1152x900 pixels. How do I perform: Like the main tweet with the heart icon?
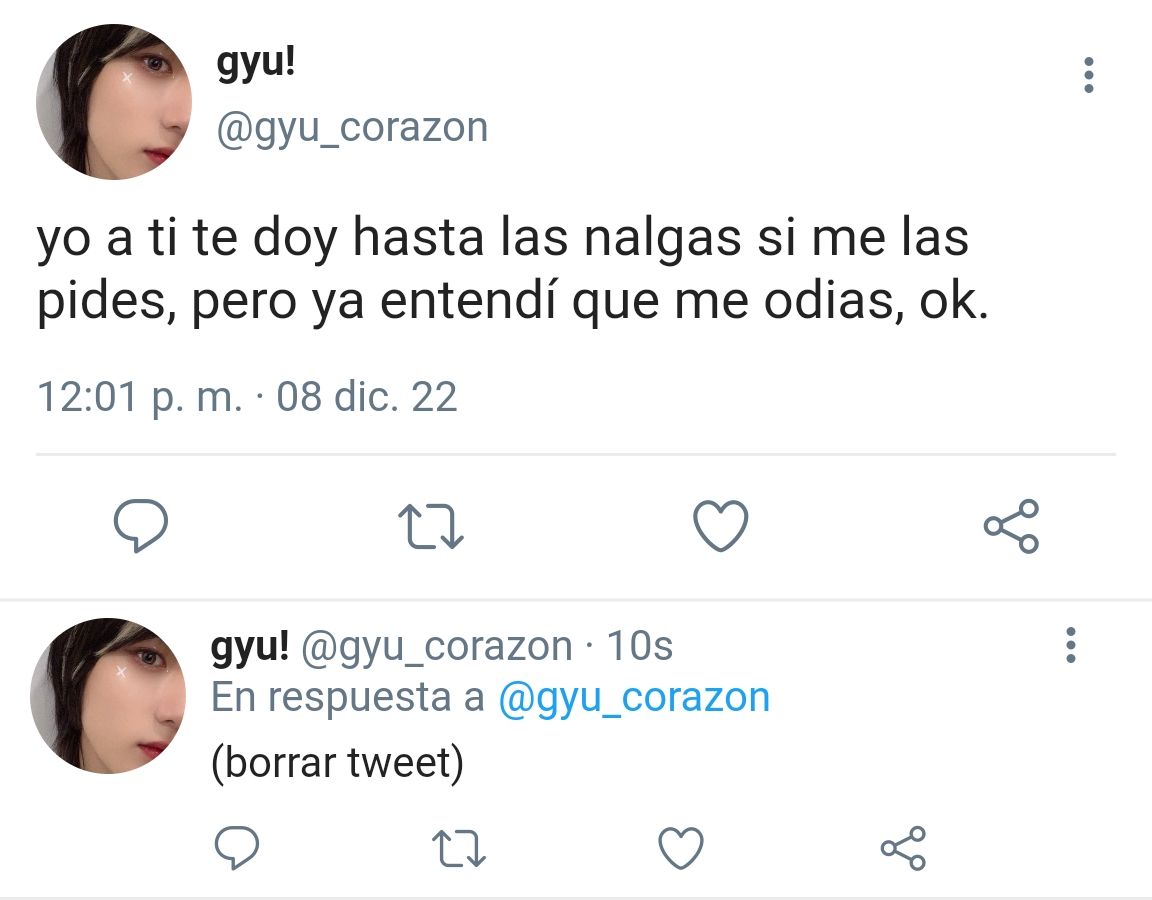pos(721,525)
